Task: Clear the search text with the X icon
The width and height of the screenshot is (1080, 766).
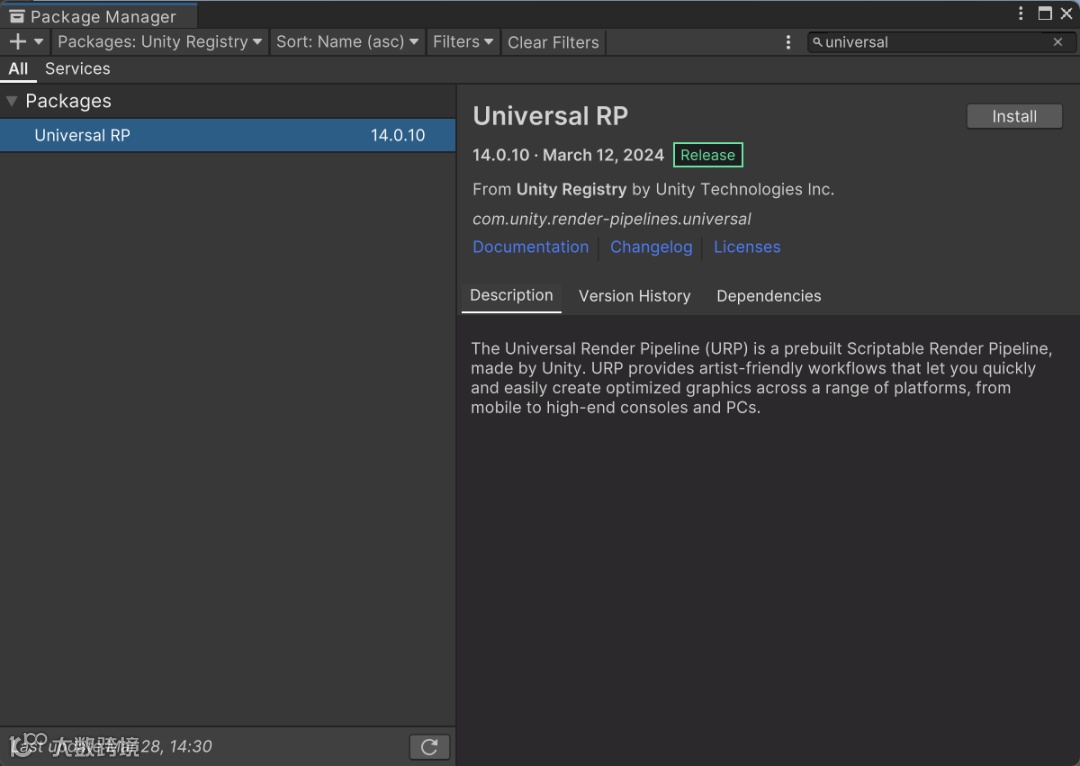Action: click(x=1058, y=43)
